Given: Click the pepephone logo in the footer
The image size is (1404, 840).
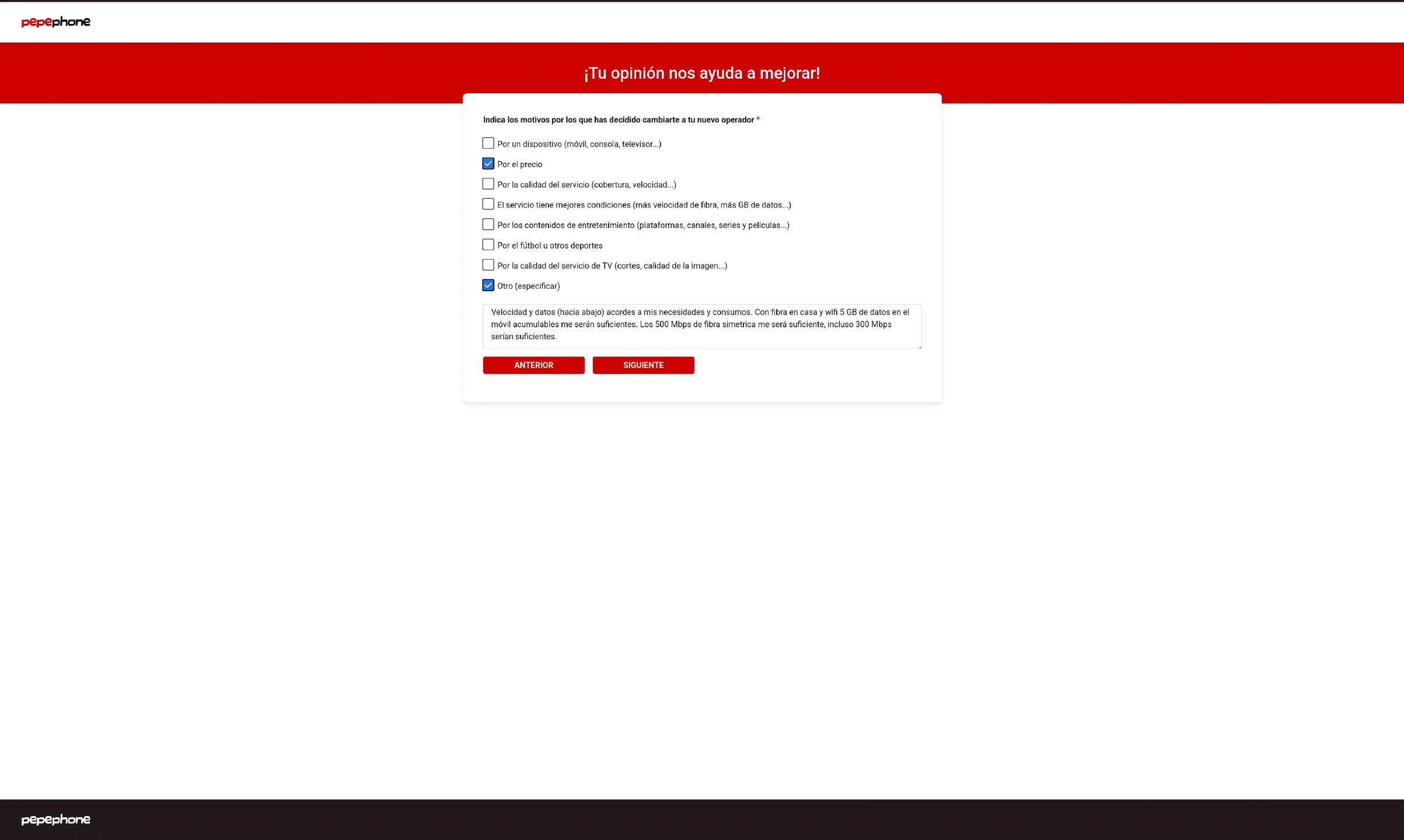Looking at the screenshot, I should click(x=55, y=820).
